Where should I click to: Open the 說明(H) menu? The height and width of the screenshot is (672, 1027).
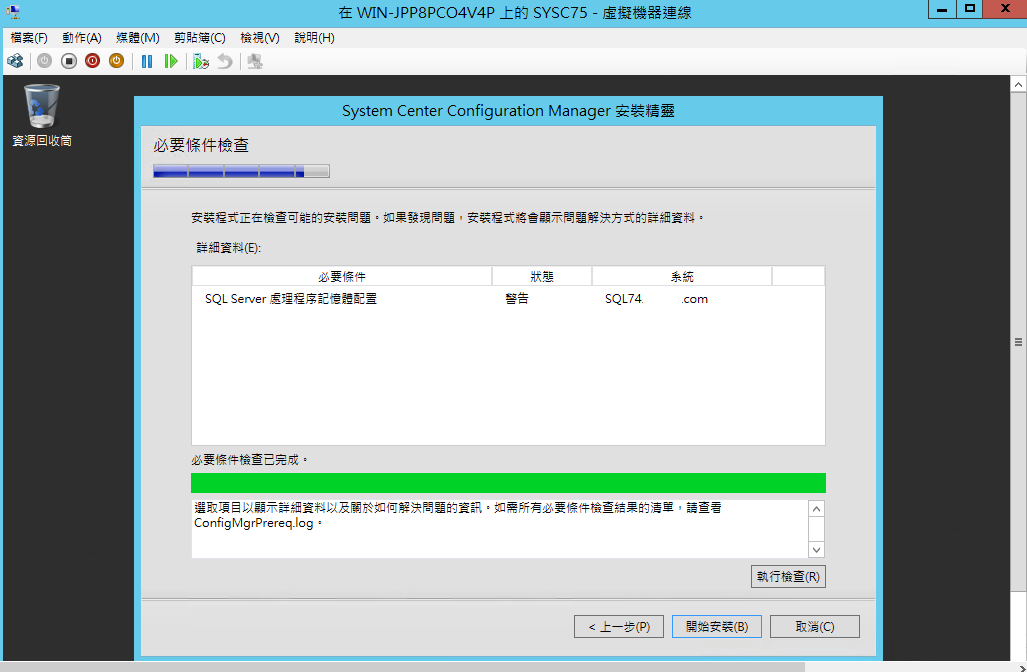click(x=314, y=38)
